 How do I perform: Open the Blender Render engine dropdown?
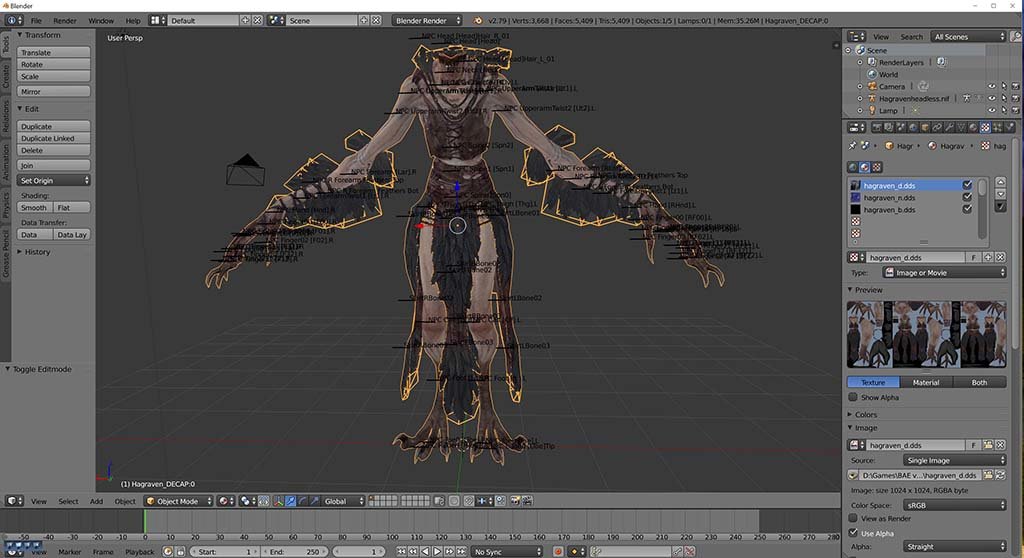point(426,20)
